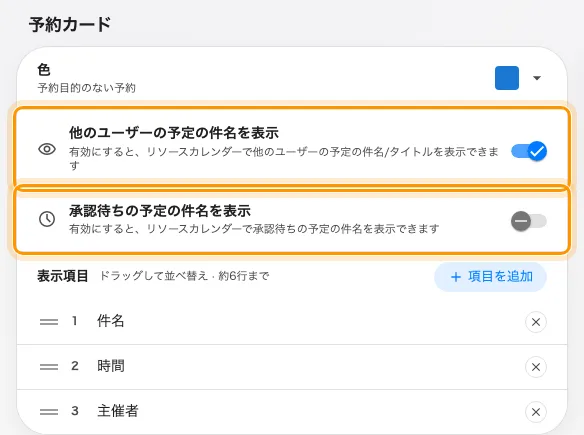Click 承認待ちの予定の件名を表示 title text
The image size is (584, 435).
160,211
